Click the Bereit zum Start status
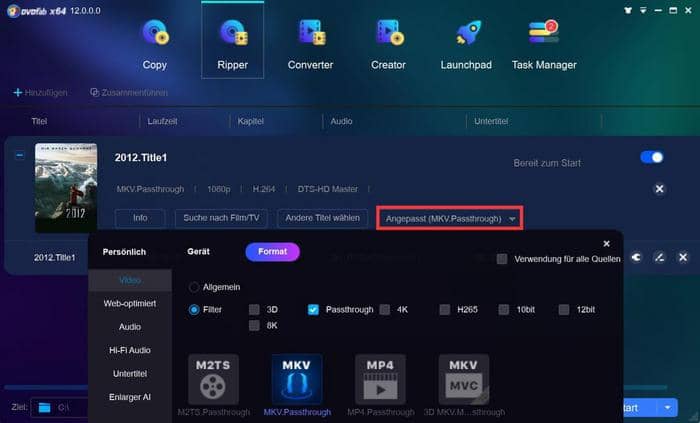The width and height of the screenshot is (700, 423). (547, 163)
